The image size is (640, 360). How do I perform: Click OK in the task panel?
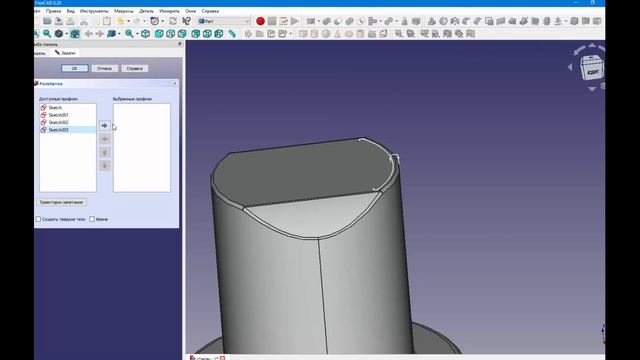(75, 68)
